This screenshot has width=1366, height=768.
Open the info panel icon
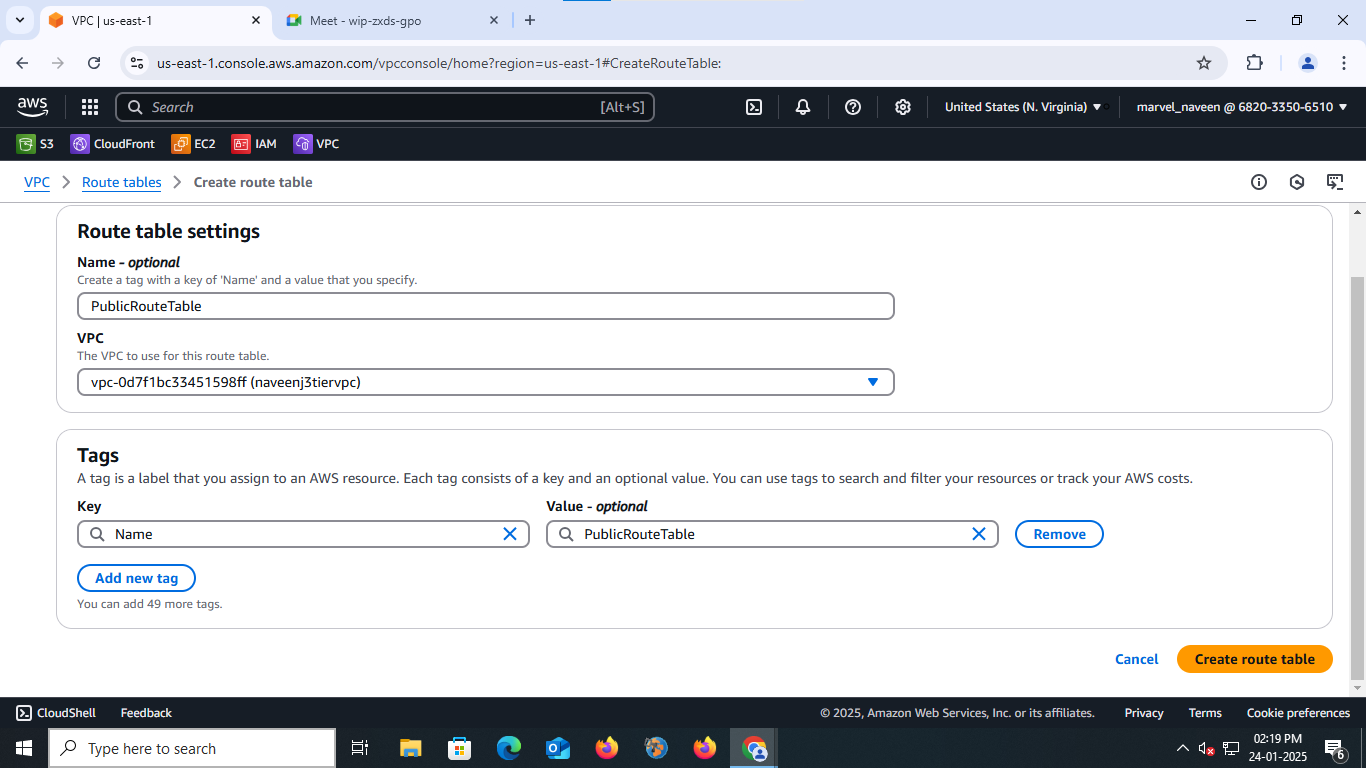[x=1259, y=182]
